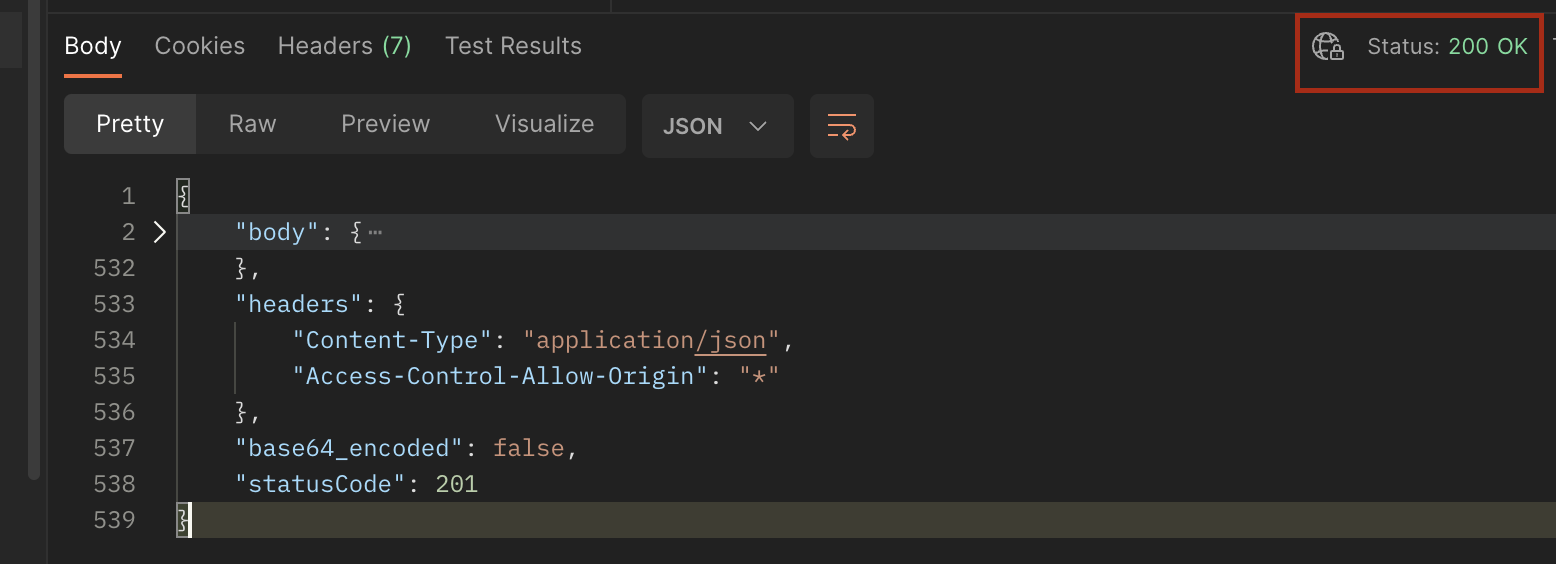The image size is (1556, 564).
Task: Select the Raw view mode
Action: [252, 124]
